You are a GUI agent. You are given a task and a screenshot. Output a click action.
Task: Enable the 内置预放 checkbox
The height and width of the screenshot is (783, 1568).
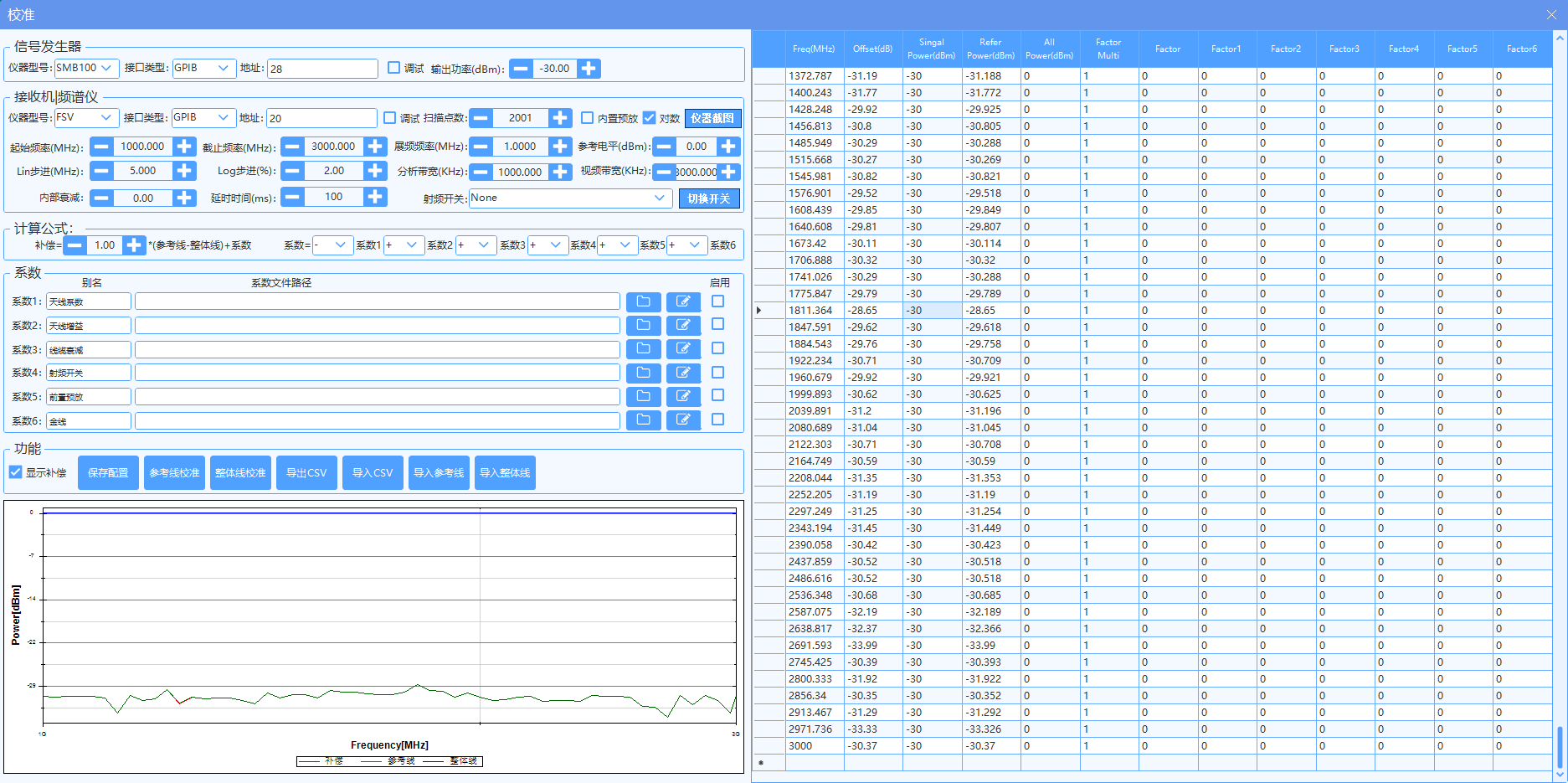588,118
